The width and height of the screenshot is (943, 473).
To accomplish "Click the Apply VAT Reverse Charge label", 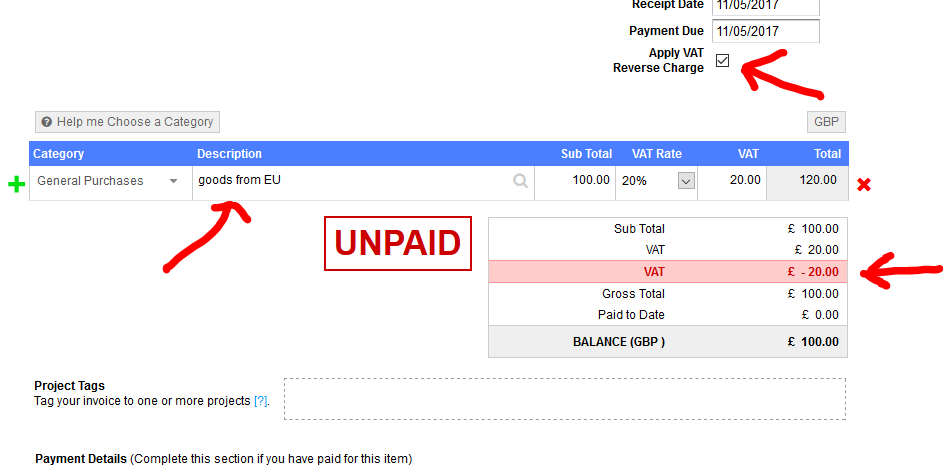I will point(658,60).
